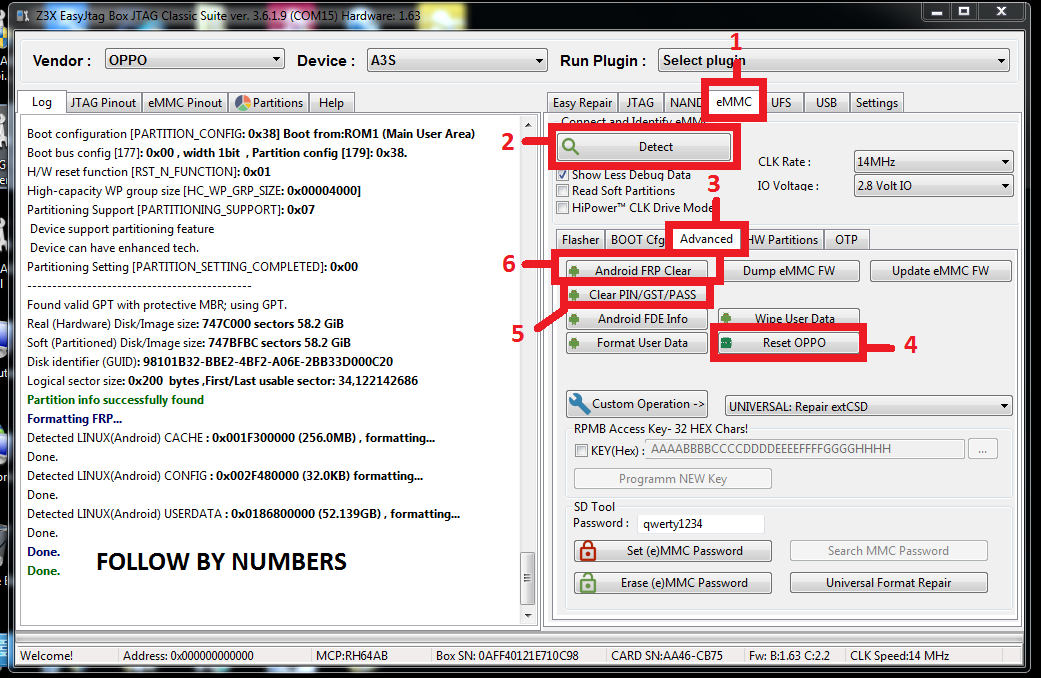Enable HiPower CLK Drive Mode checkbox
Screen dimensions: 1041x678
coord(563,208)
